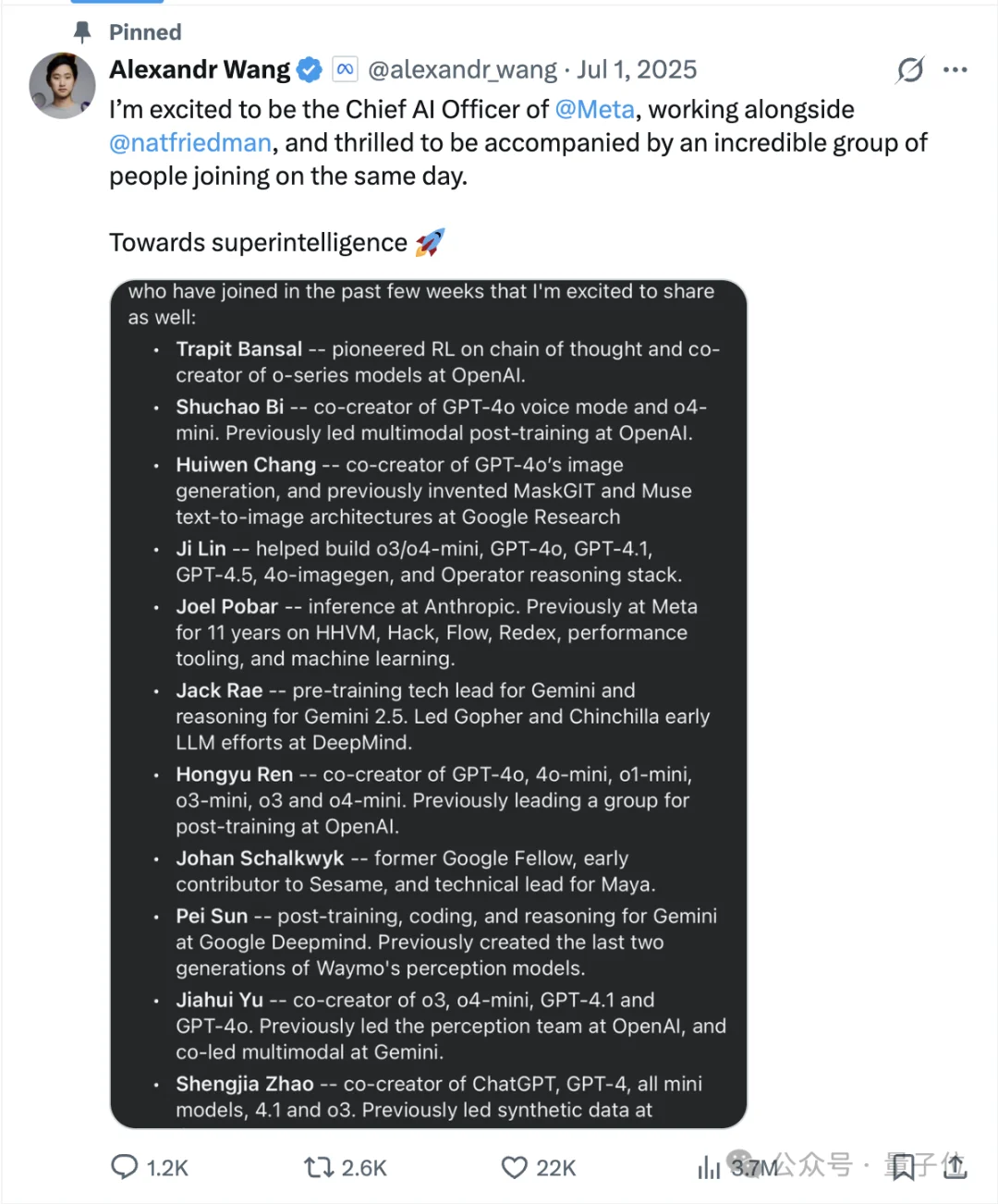Click the reply speech bubble icon
The width and height of the screenshot is (998, 1204).
point(125,1167)
